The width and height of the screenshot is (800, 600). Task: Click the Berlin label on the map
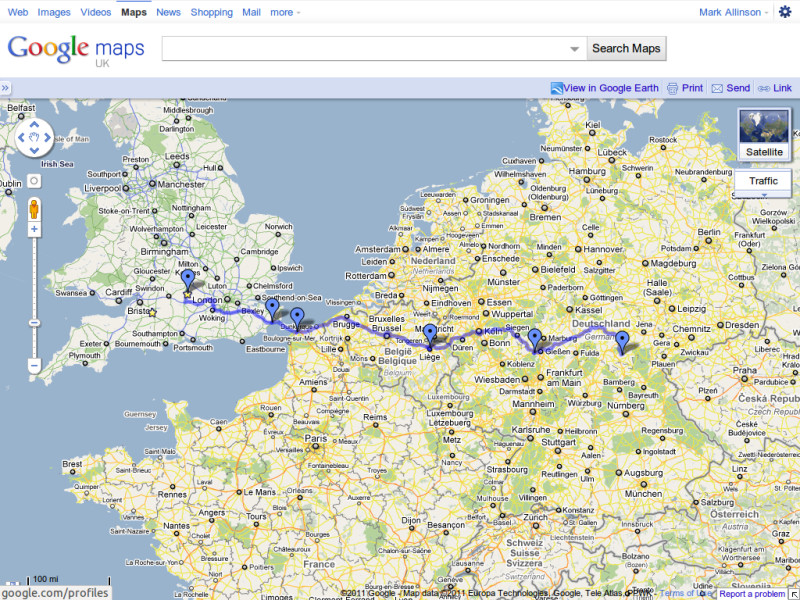[709, 232]
